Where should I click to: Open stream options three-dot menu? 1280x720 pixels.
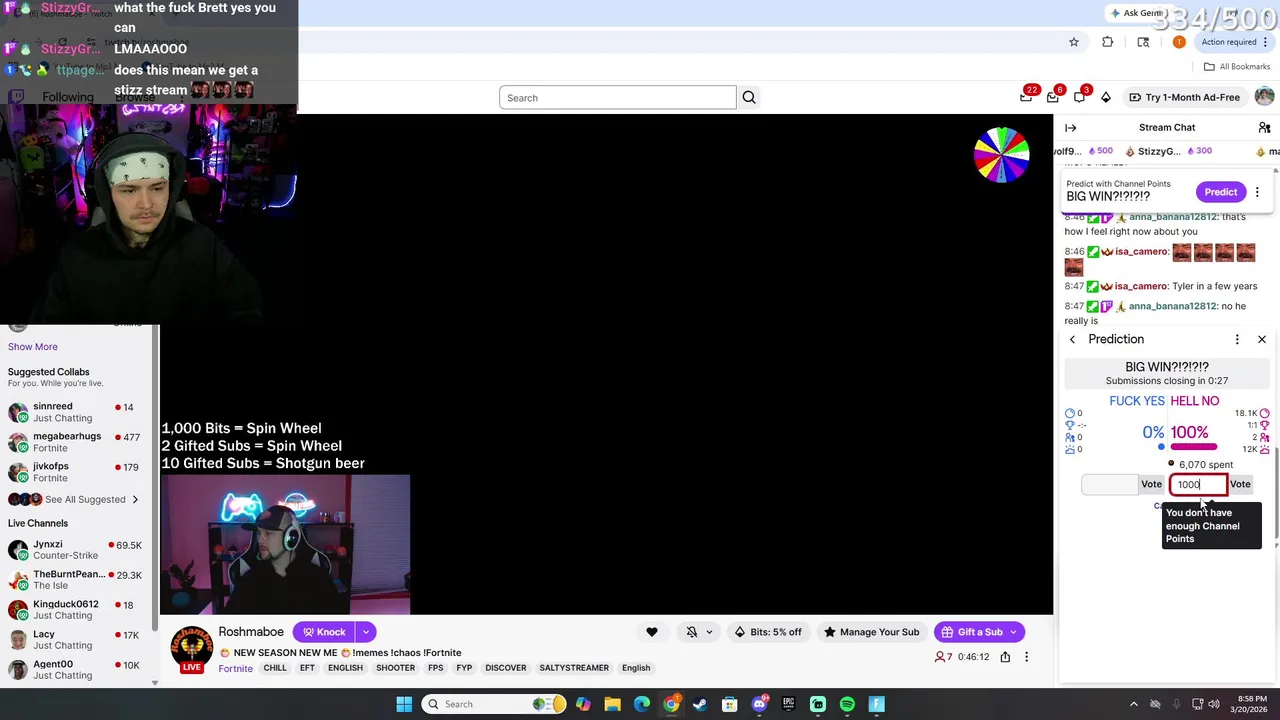1026,657
